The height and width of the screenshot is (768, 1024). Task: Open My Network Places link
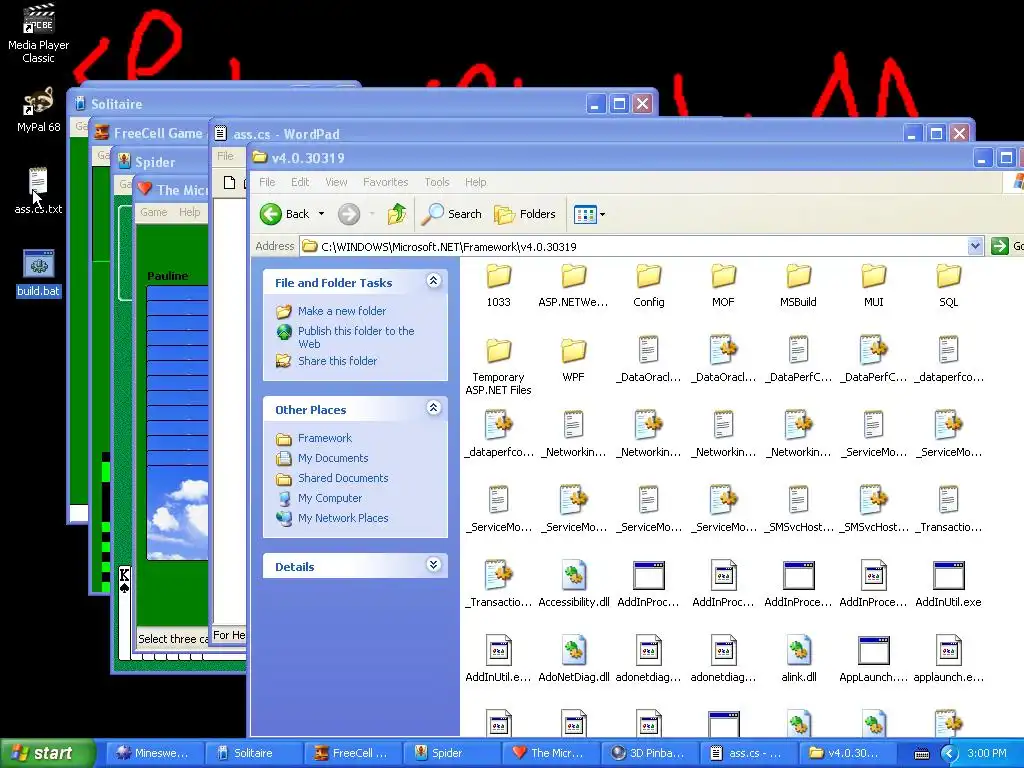pyautogui.click(x=343, y=518)
